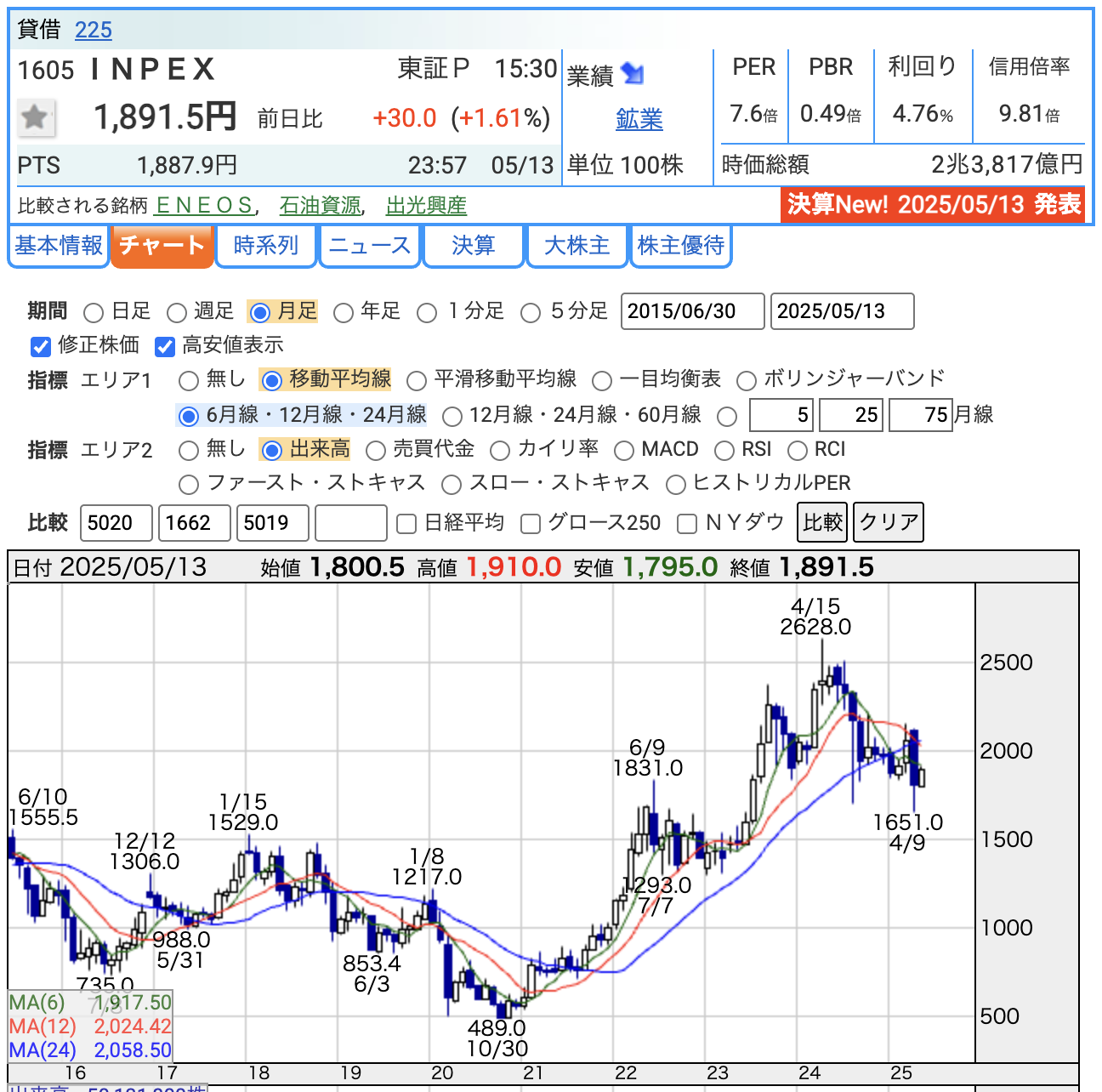Select 無し for indicator area 2
The width and height of the screenshot is (1102, 1092).
click(x=189, y=451)
